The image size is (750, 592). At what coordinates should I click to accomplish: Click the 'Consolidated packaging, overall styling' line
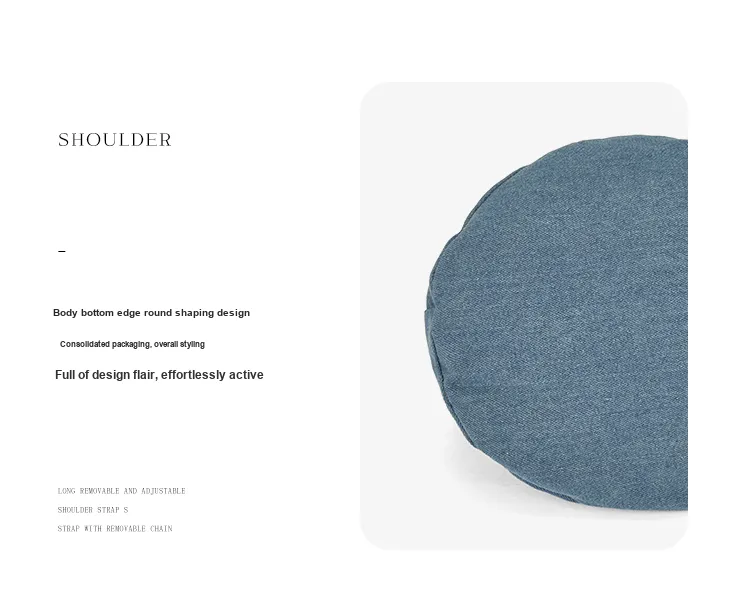(132, 344)
